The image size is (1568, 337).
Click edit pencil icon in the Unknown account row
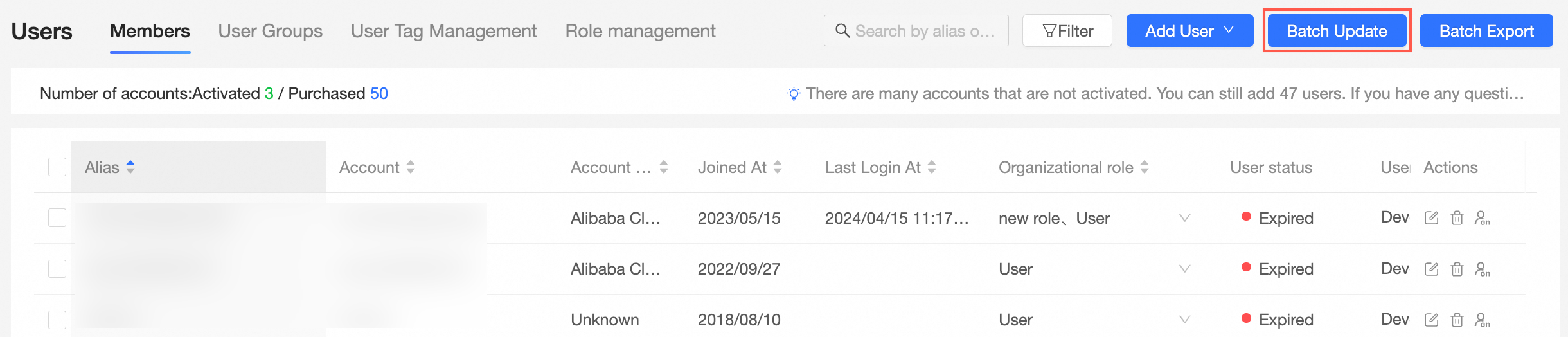(x=1431, y=320)
